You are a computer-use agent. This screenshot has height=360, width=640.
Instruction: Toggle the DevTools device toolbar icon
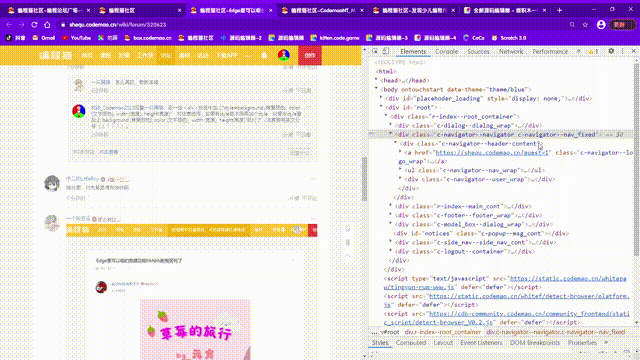pyautogui.click(x=385, y=51)
